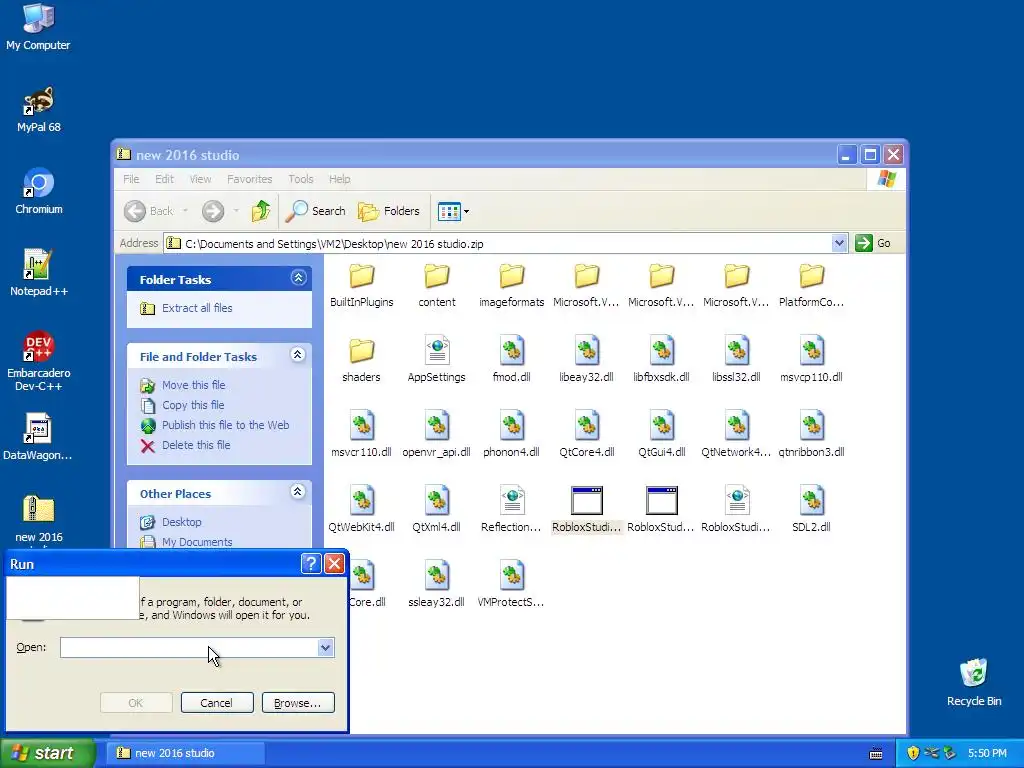Click new 2016 studio taskbar button
Image resolution: width=1024 pixels, height=768 pixels.
tap(185, 753)
